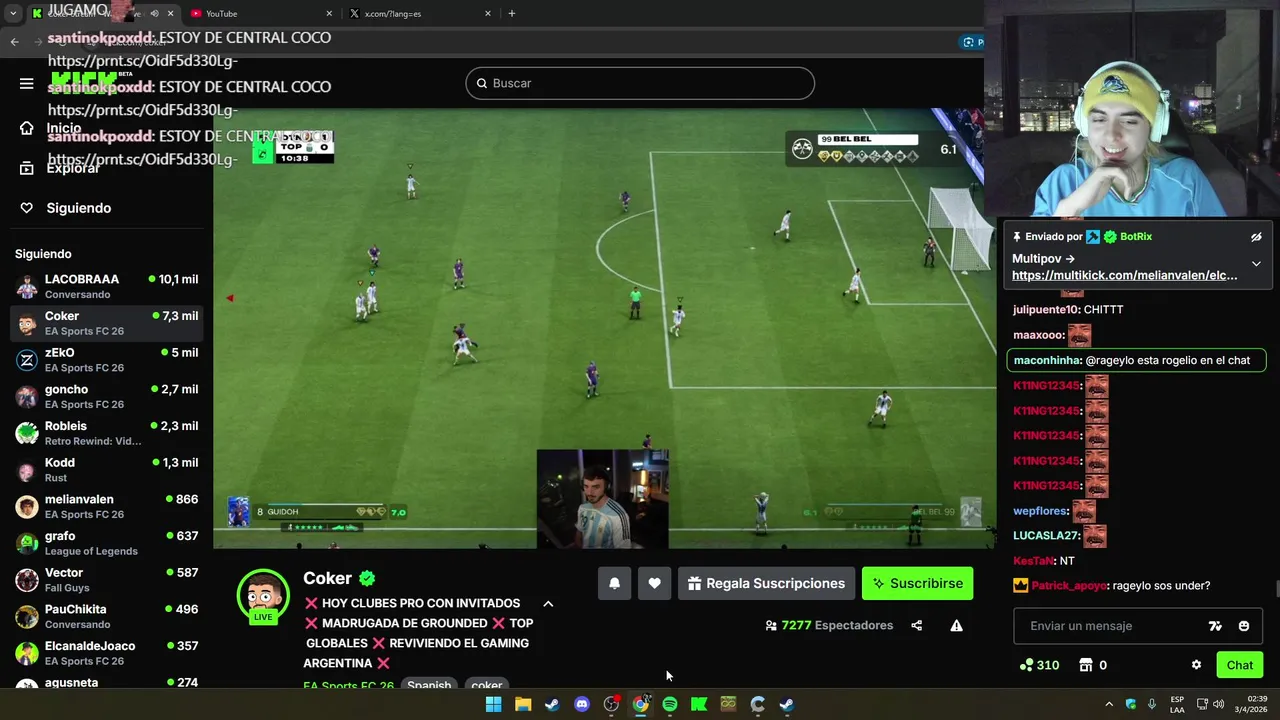Open the Windows Start menu
The image size is (1280, 720).
493,704
